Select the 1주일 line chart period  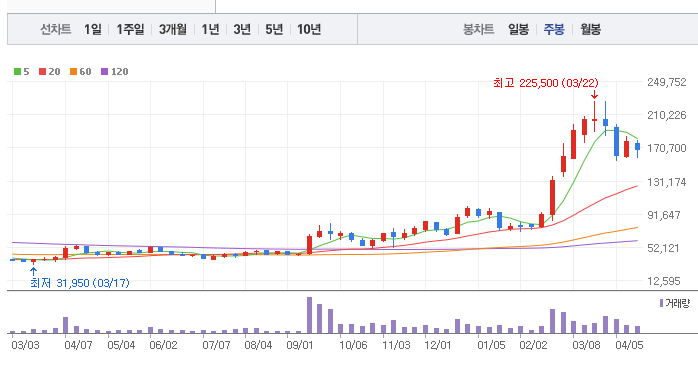click(130, 29)
